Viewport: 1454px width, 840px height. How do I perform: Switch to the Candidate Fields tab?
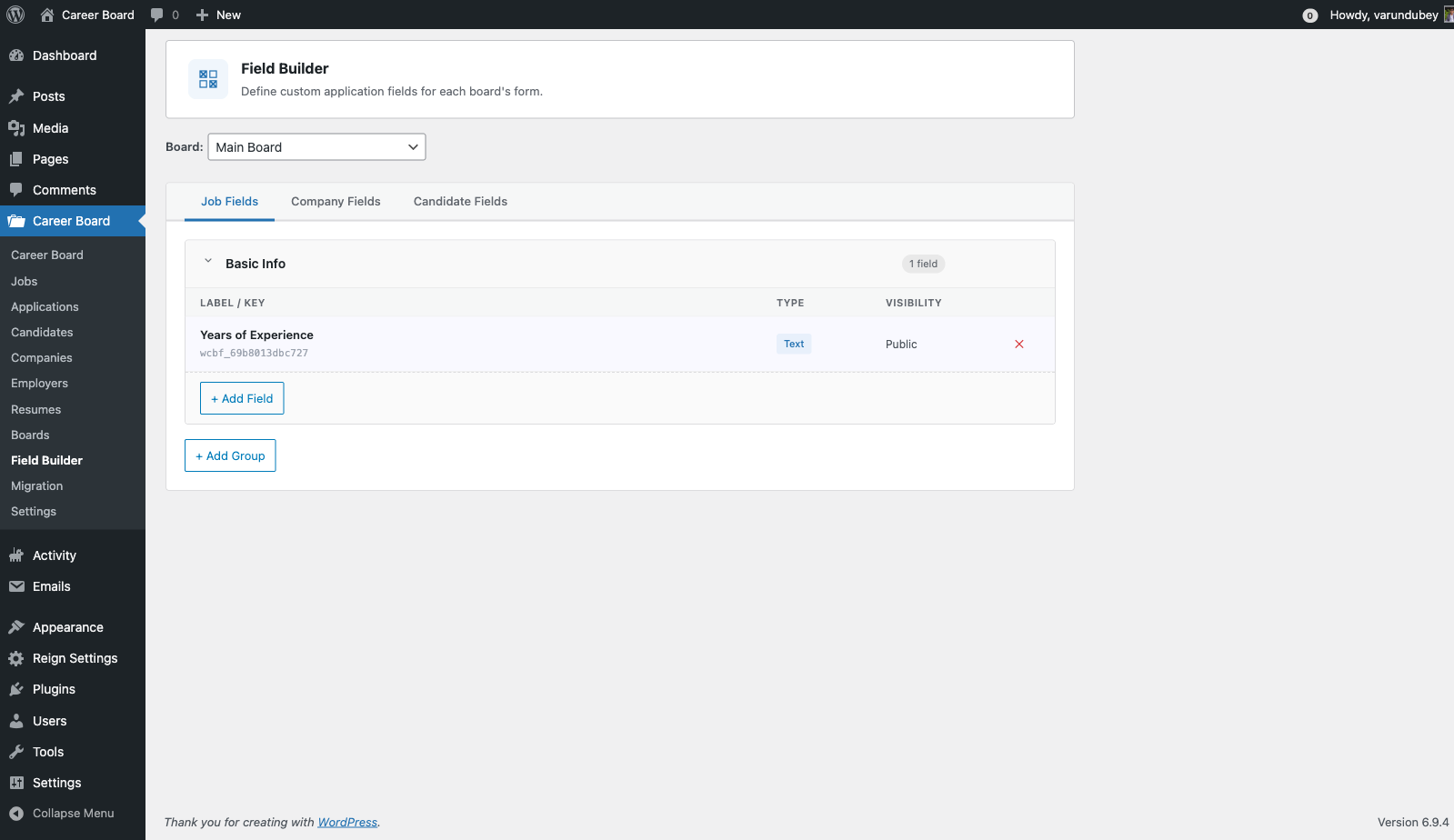(x=460, y=202)
